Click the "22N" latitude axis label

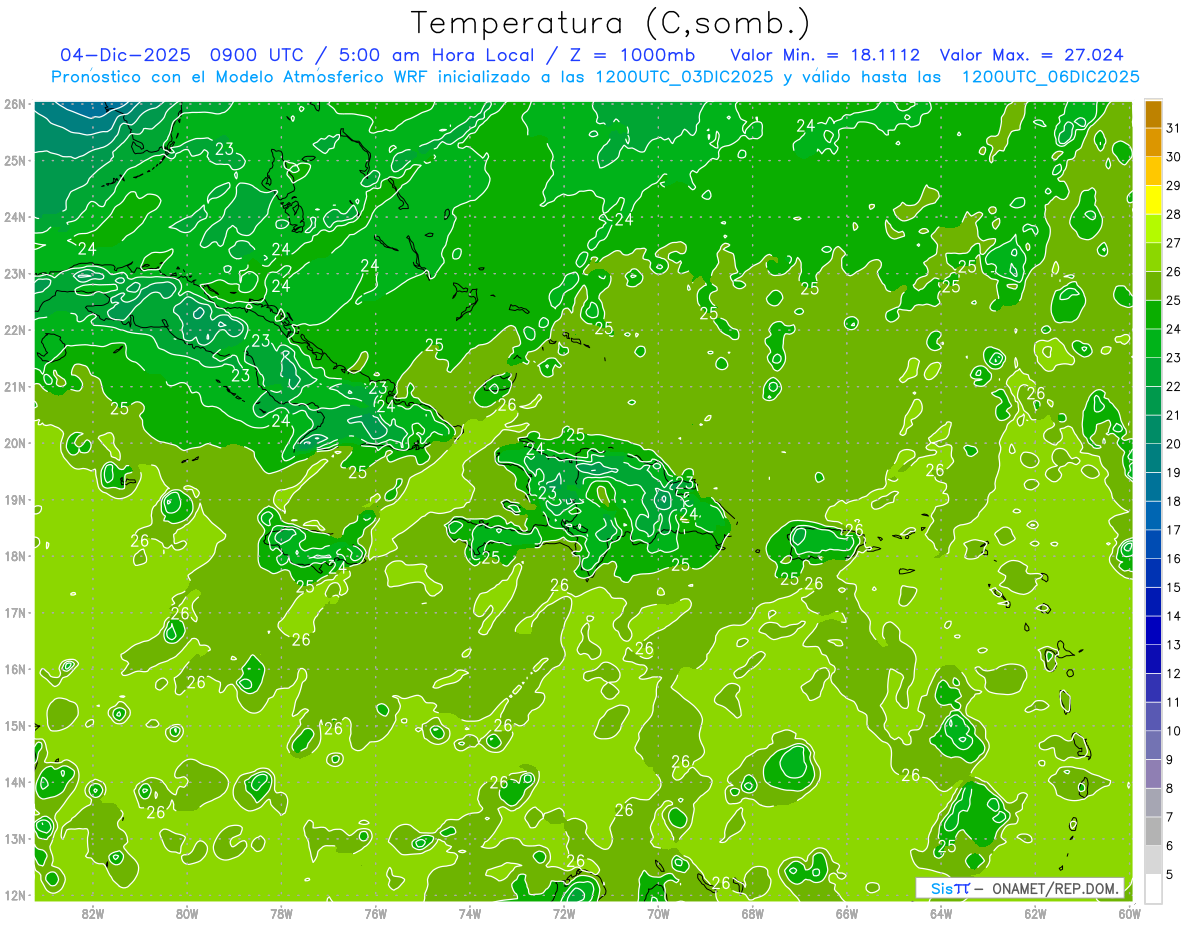coord(15,330)
